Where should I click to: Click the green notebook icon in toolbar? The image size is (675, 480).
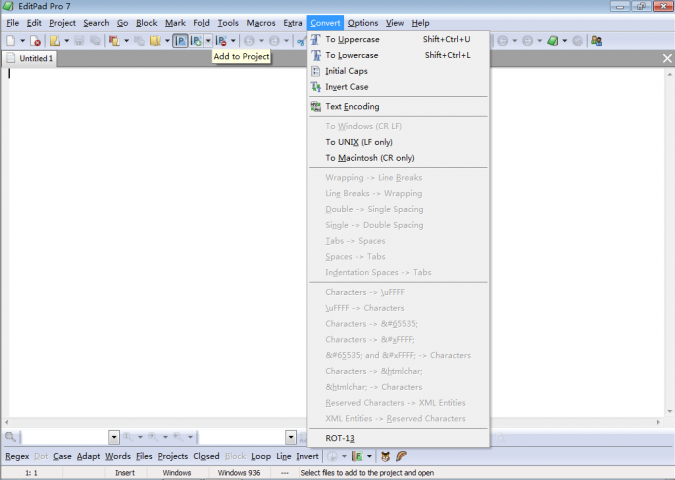(x=552, y=41)
